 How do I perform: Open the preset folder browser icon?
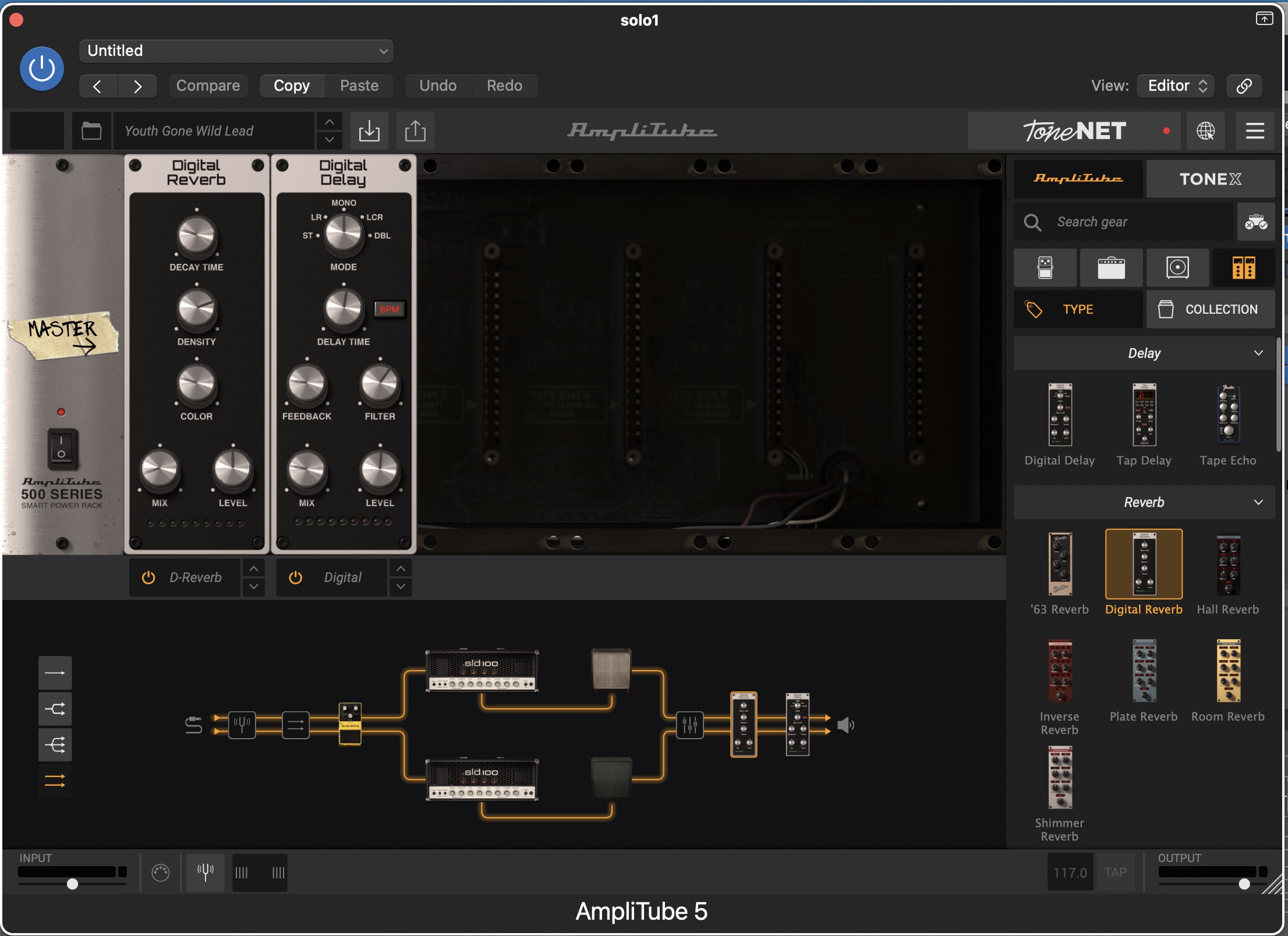point(91,130)
